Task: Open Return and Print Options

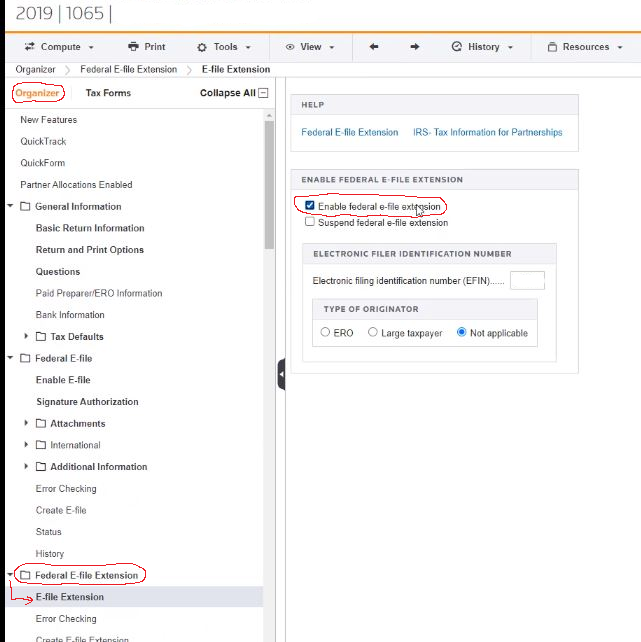Action: [90, 250]
